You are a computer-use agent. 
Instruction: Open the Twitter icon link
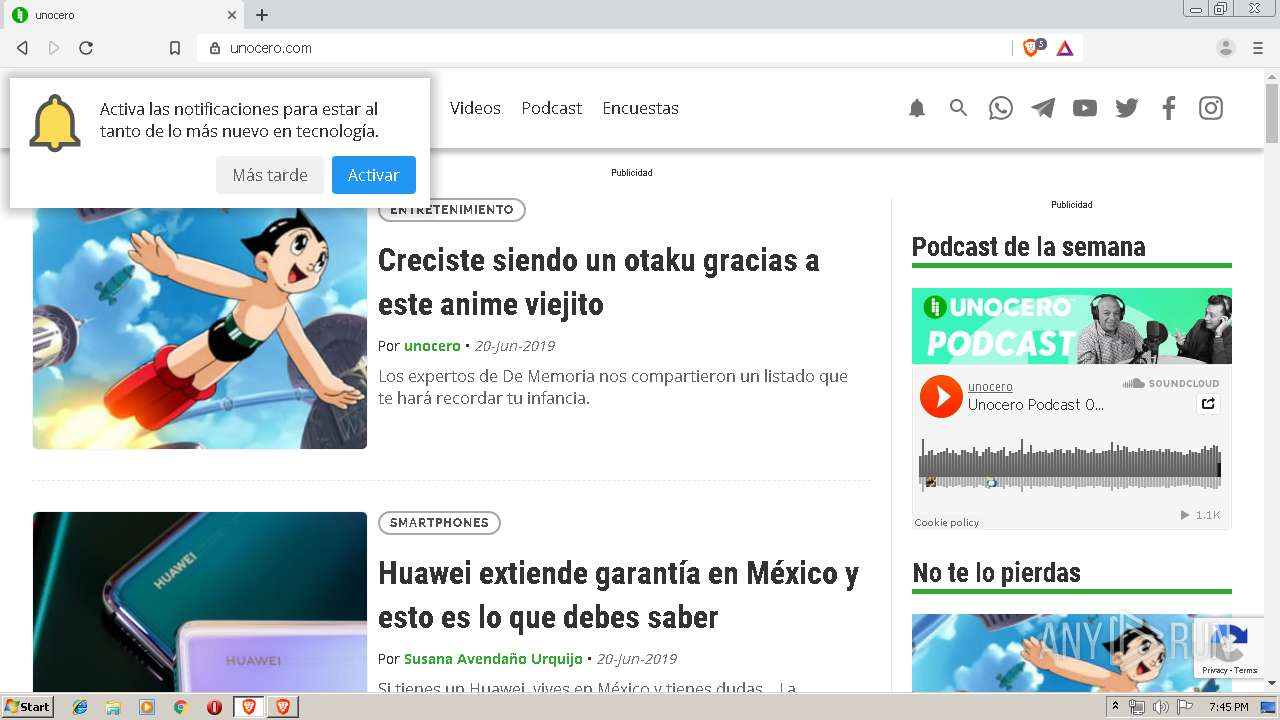[x=1127, y=108]
